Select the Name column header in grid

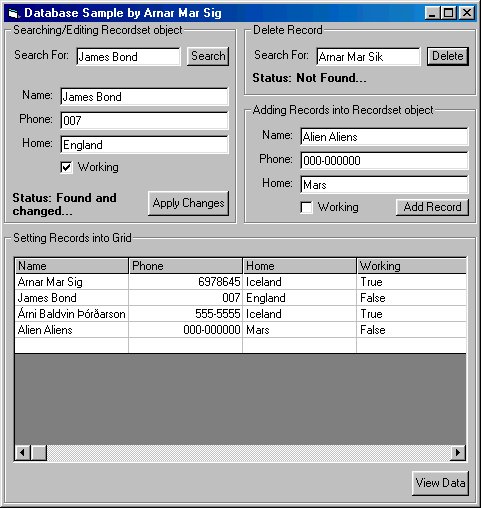coord(72,266)
